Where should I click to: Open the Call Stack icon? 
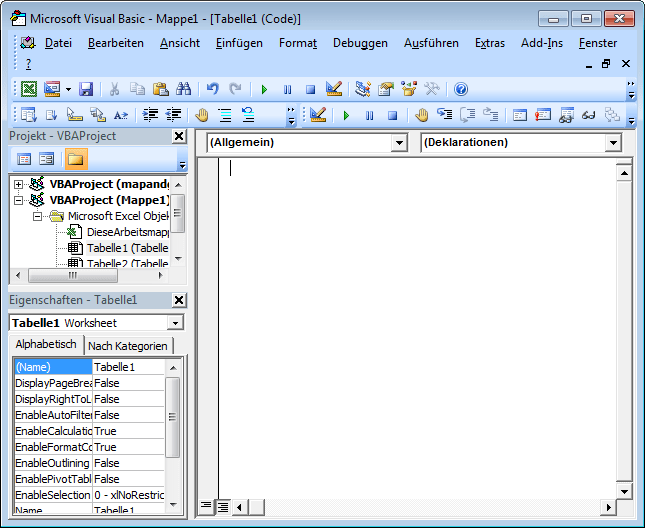612,115
